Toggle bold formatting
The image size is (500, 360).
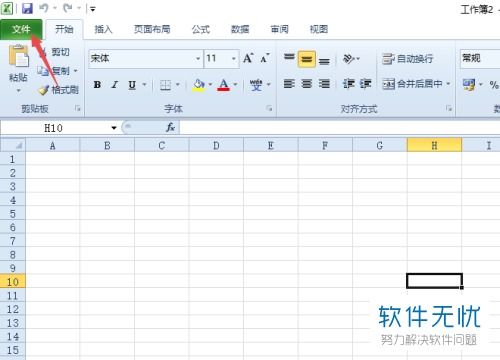97,85
